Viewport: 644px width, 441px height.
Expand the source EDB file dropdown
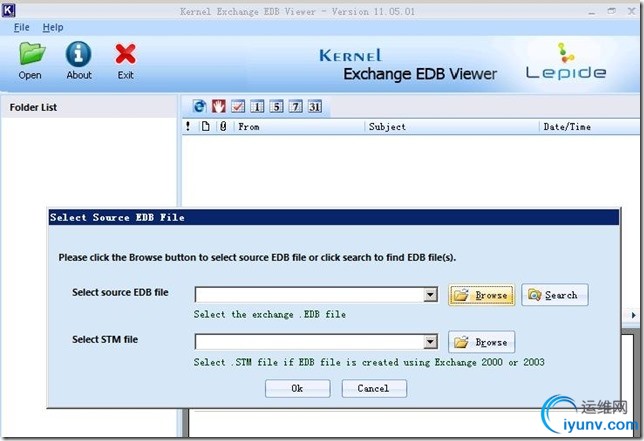pos(430,294)
